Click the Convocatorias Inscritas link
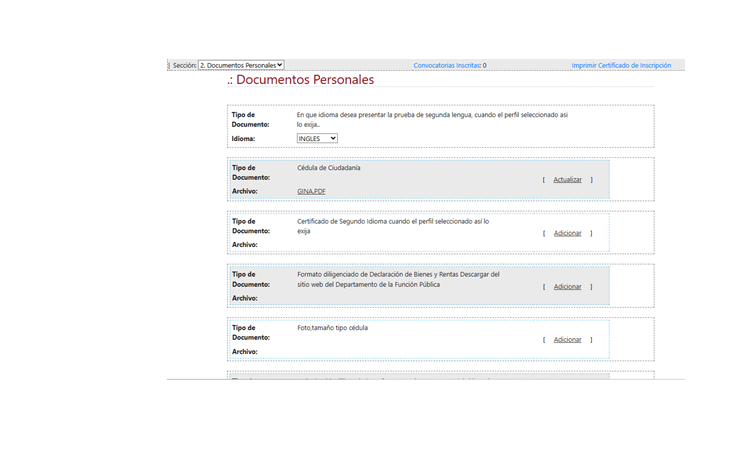 (x=447, y=65)
